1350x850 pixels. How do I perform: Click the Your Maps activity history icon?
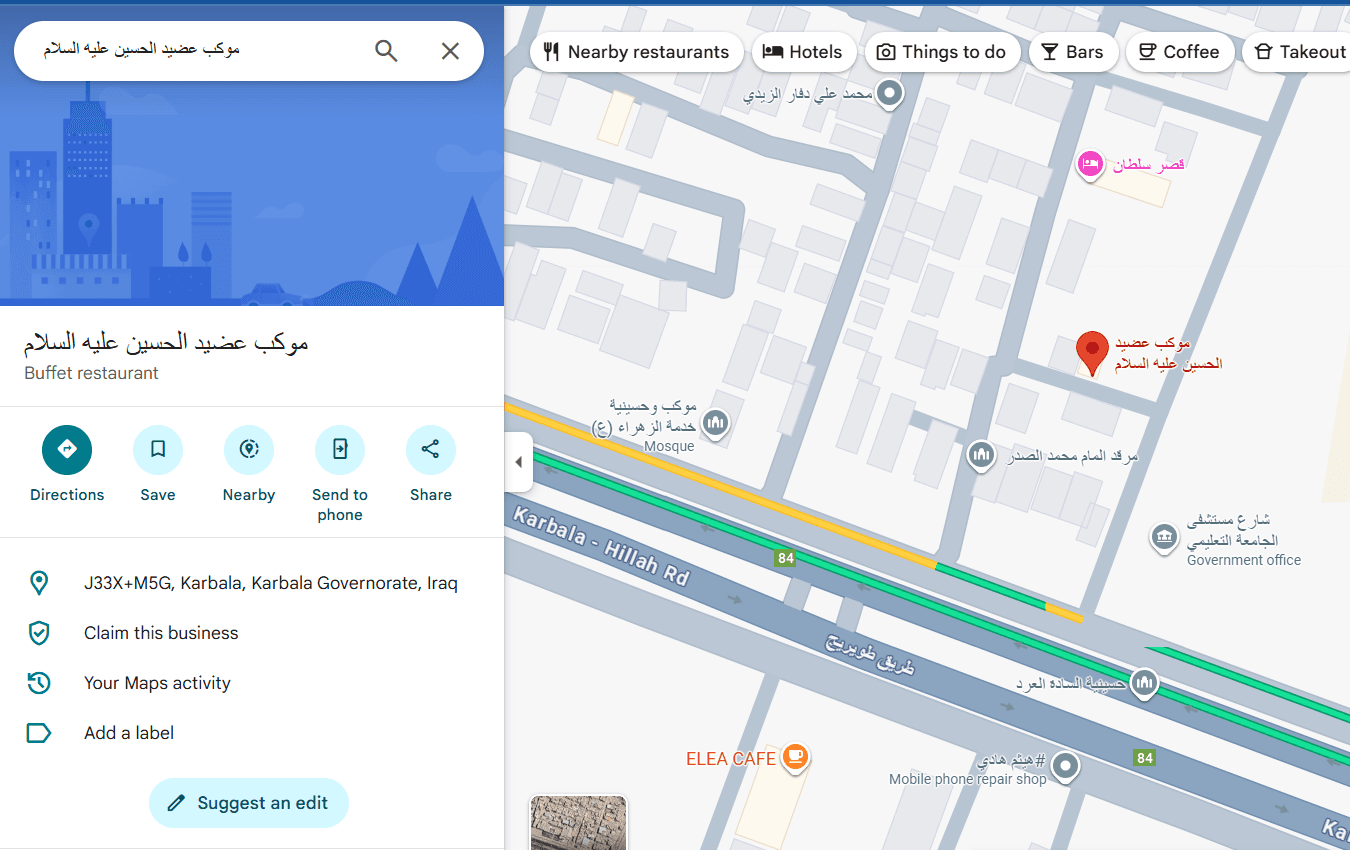(x=39, y=683)
